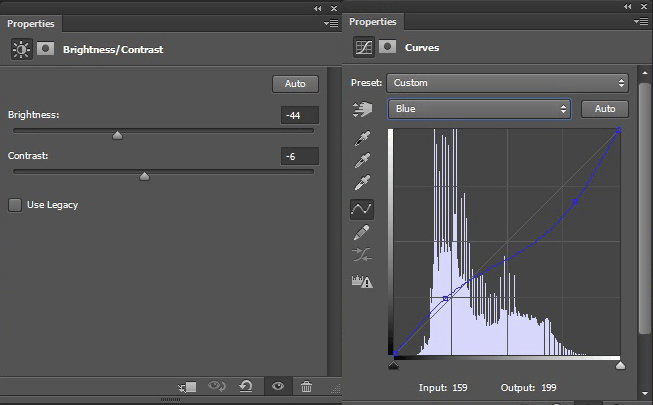Open the Preset Custom dropdown
The width and height of the screenshot is (653, 405).
pos(507,83)
